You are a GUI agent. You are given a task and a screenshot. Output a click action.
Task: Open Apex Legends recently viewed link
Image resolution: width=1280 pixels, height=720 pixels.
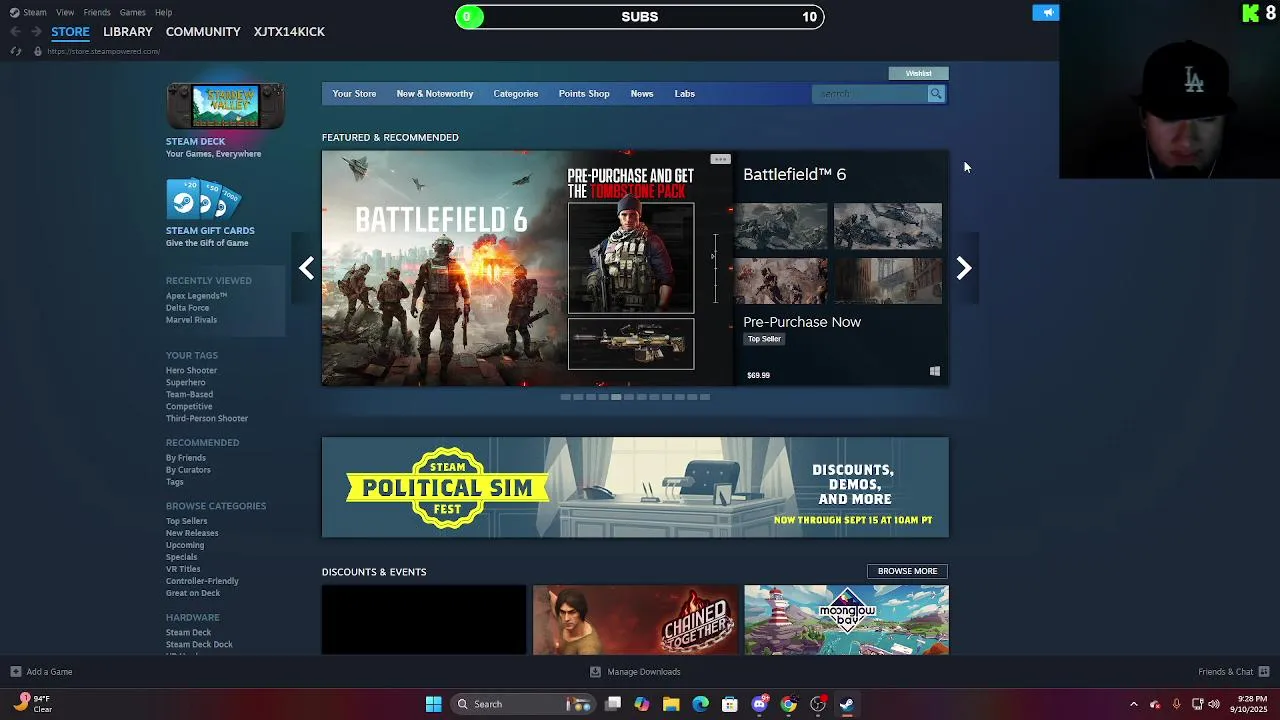pyautogui.click(x=196, y=296)
